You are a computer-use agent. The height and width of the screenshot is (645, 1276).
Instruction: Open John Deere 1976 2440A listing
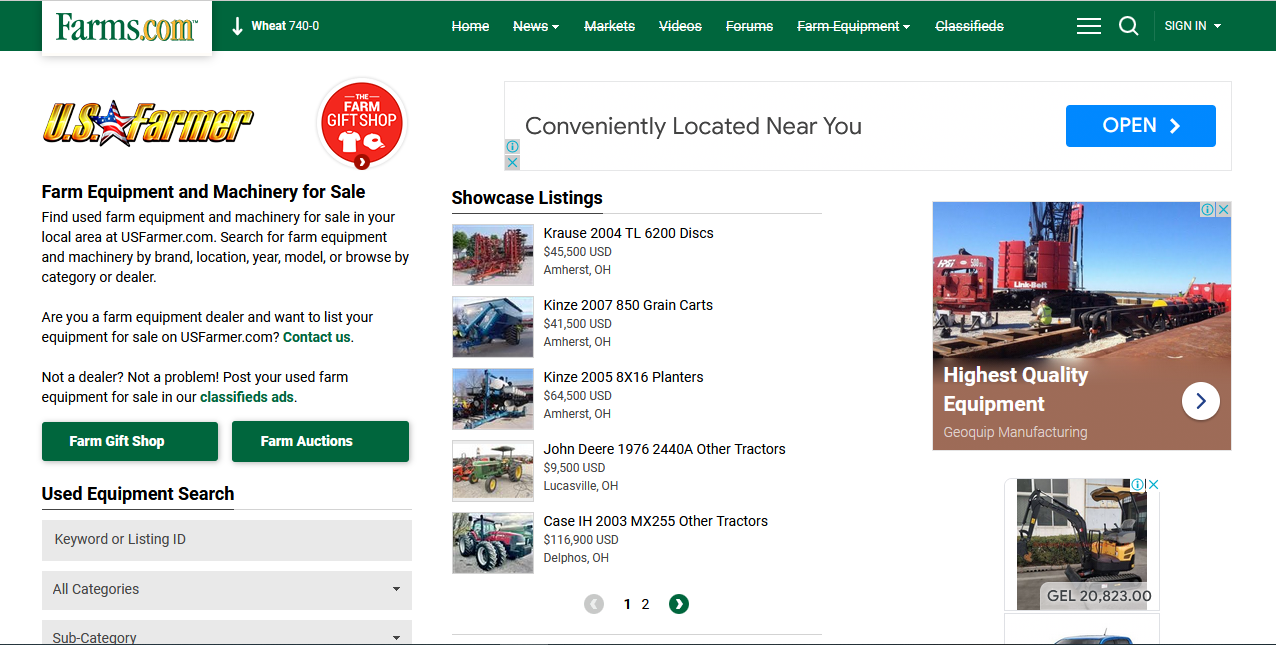point(664,449)
